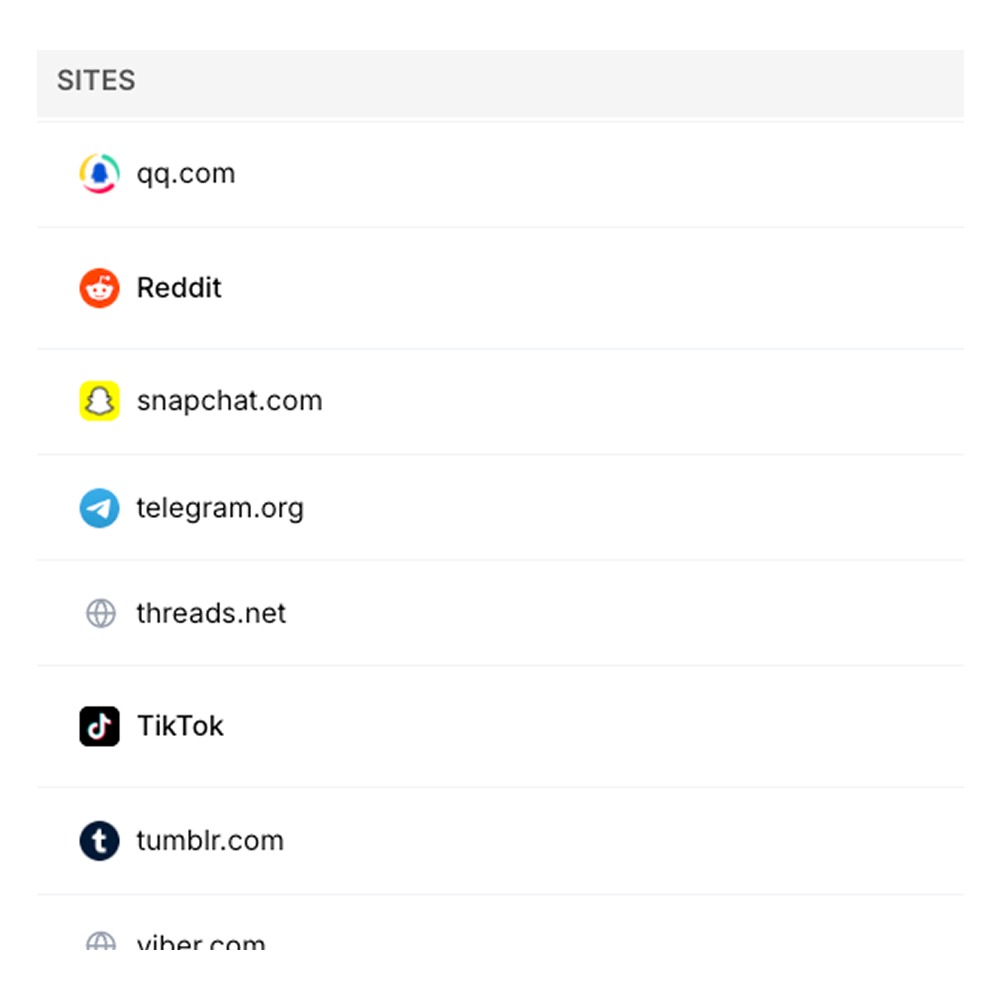
Task: Click the globe icon beside threads.net
Action: coord(99,613)
